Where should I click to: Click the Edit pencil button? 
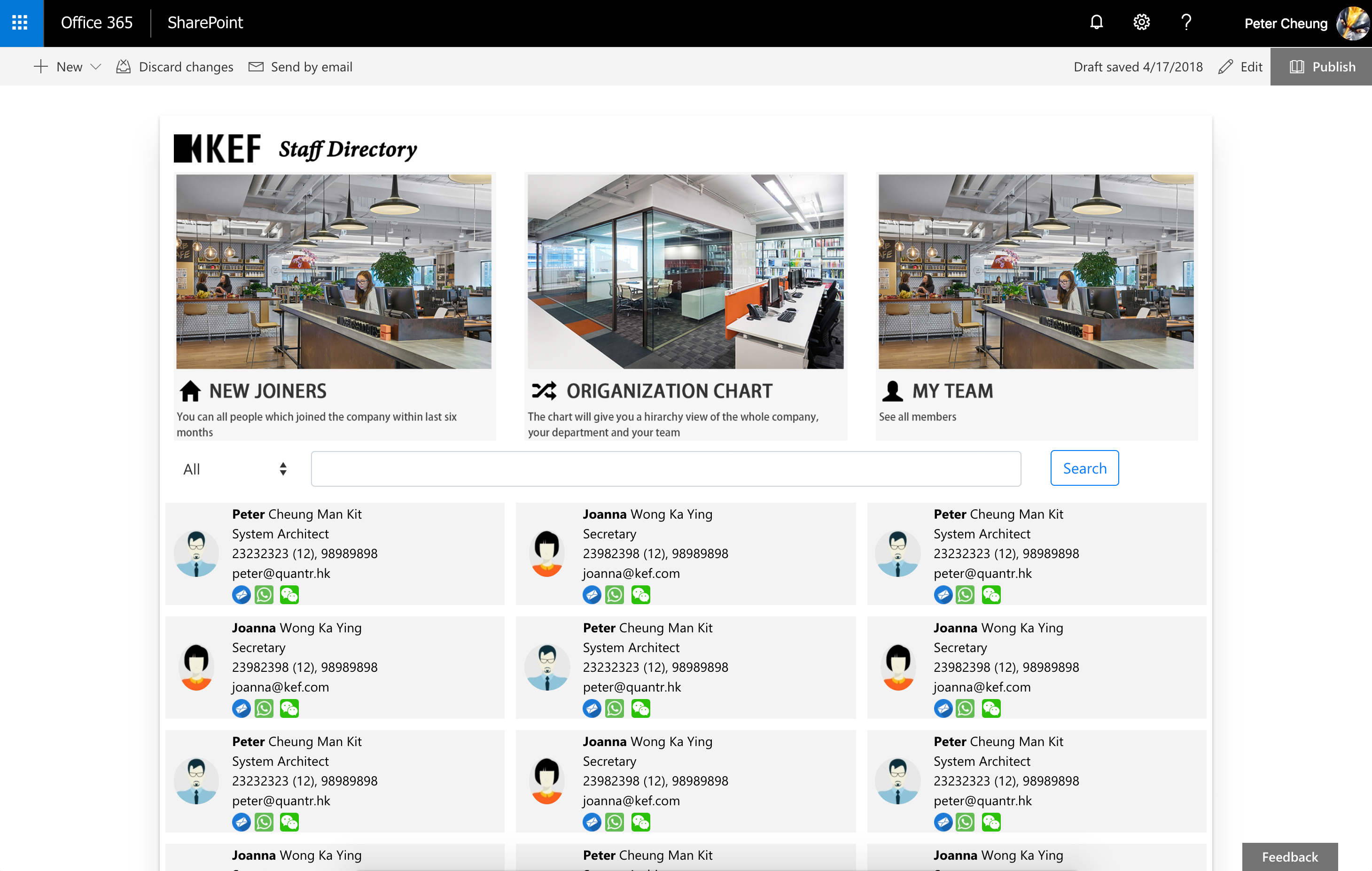1240,67
